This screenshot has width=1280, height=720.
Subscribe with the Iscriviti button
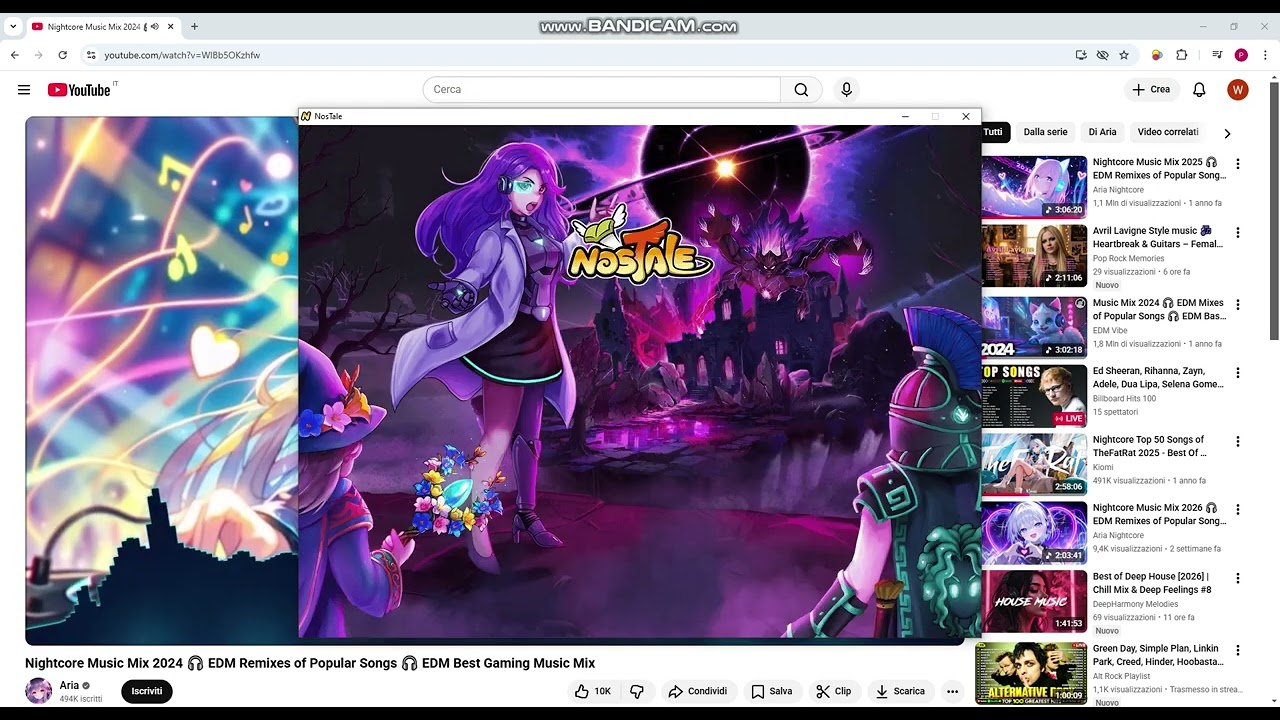tap(147, 691)
